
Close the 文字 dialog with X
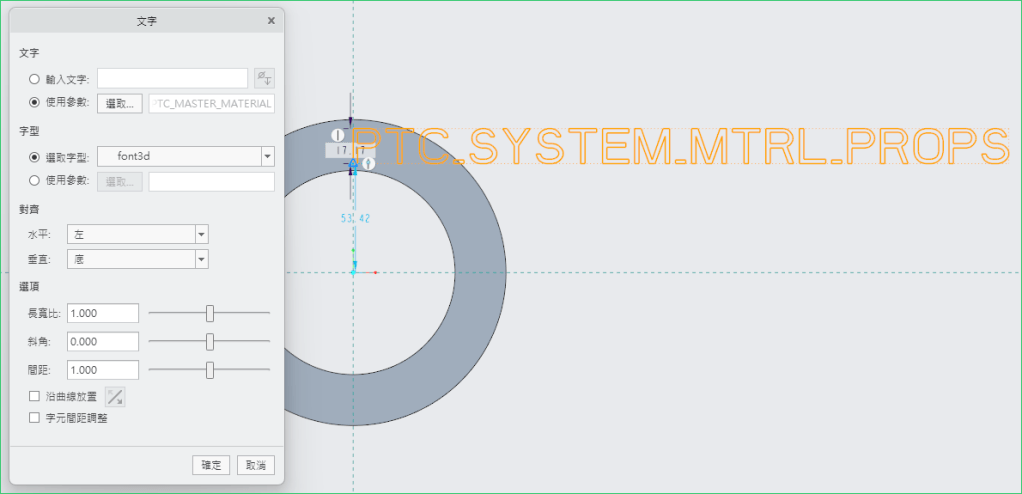pyautogui.click(x=271, y=20)
